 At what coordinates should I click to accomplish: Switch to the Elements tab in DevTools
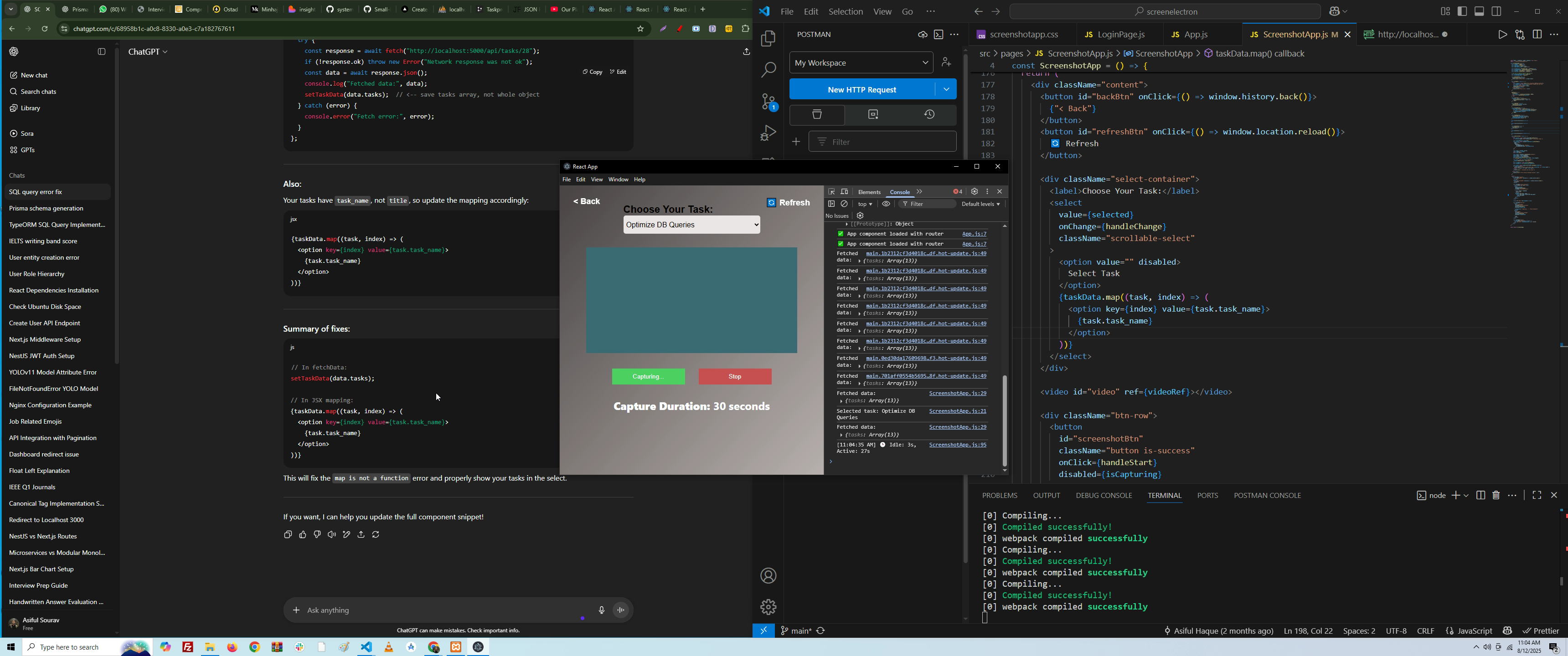coord(869,192)
